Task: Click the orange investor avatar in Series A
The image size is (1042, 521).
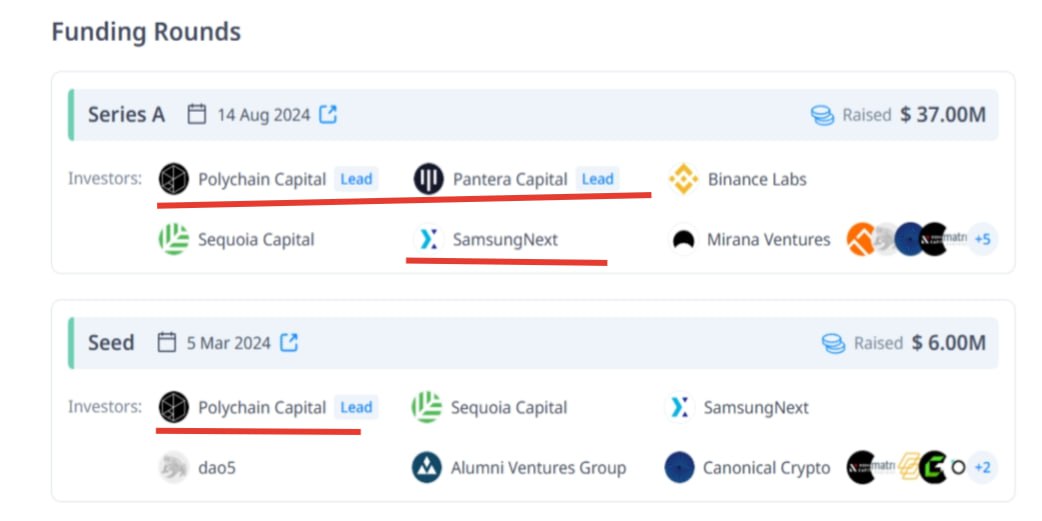Action: coord(860,239)
